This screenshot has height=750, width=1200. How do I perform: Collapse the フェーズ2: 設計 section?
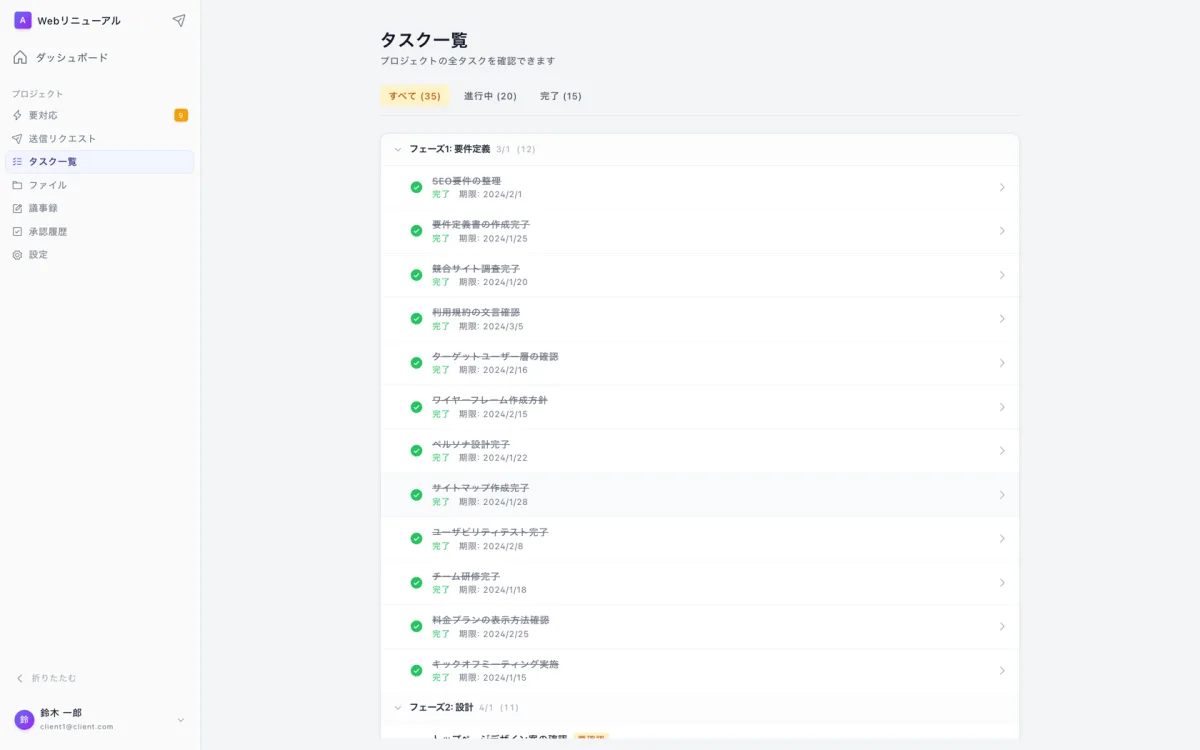[x=398, y=707]
